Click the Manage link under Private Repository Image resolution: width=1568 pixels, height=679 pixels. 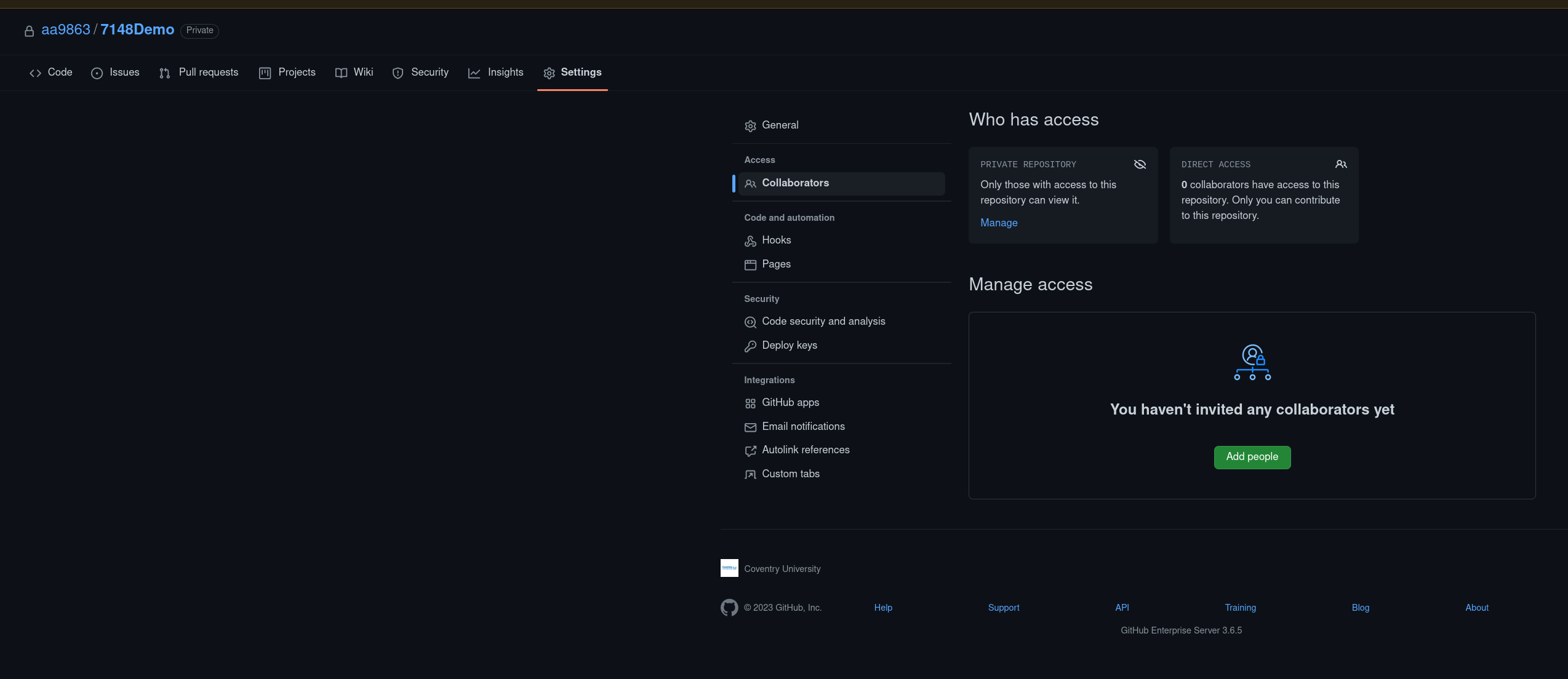pos(999,223)
